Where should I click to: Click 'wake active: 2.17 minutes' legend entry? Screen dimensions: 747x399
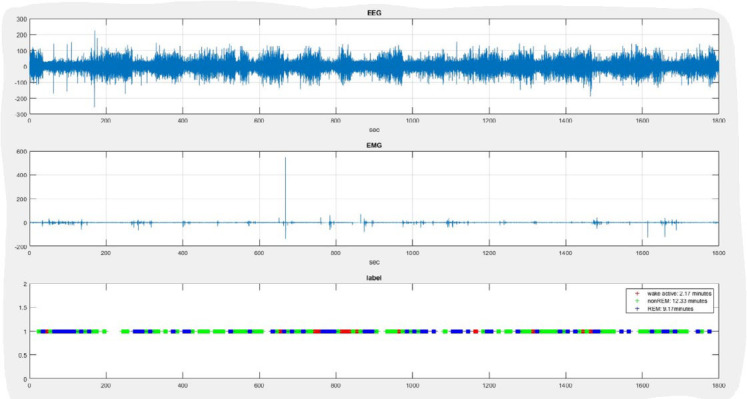coord(679,293)
